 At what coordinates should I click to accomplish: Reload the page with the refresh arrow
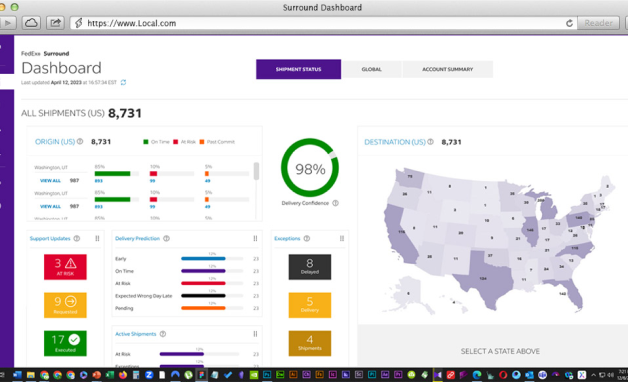point(569,23)
